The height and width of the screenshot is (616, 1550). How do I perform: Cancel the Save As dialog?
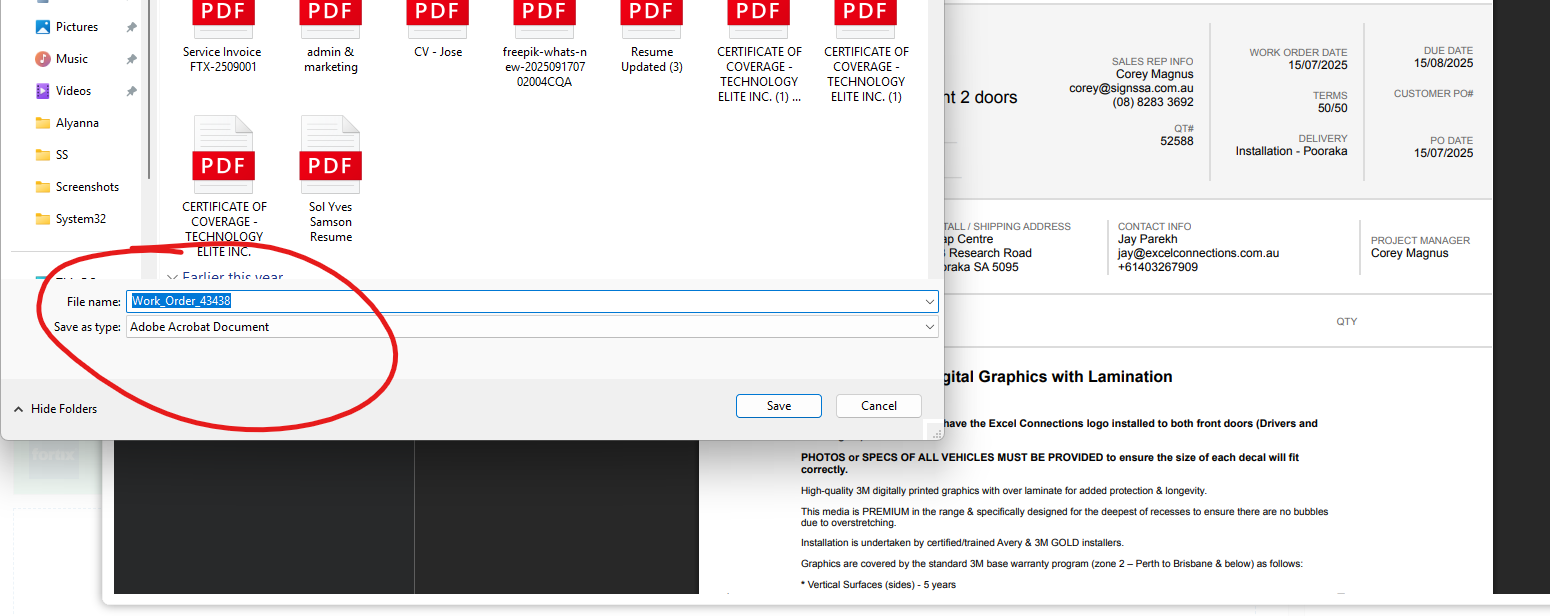(x=878, y=406)
